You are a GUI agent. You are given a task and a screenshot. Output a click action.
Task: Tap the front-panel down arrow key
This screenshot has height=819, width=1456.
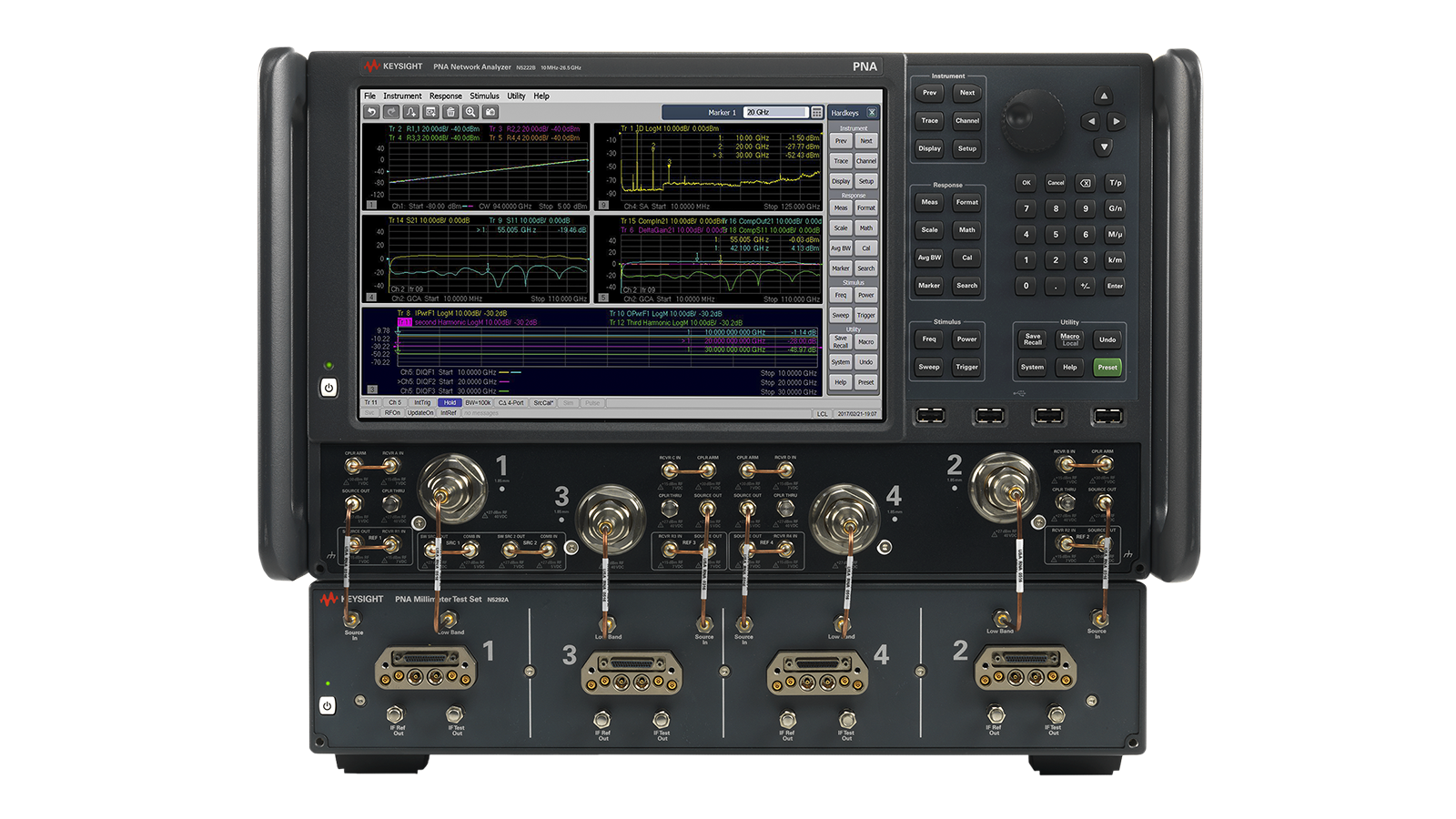[x=1103, y=147]
